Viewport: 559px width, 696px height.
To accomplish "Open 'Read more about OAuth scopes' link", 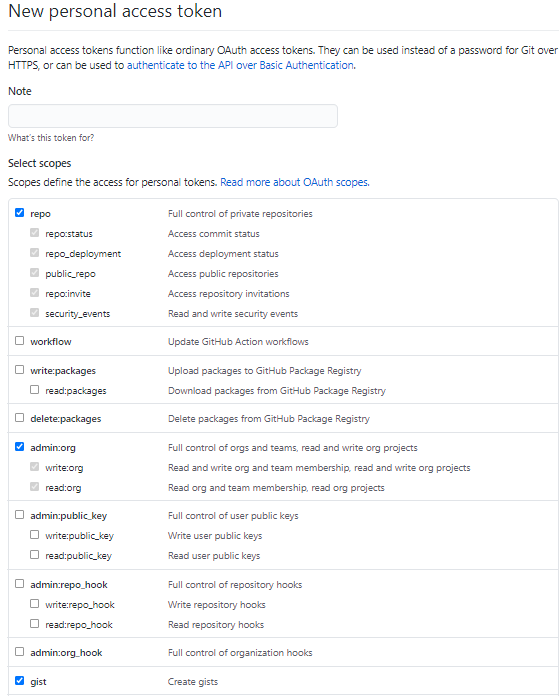I will point(294,182).
